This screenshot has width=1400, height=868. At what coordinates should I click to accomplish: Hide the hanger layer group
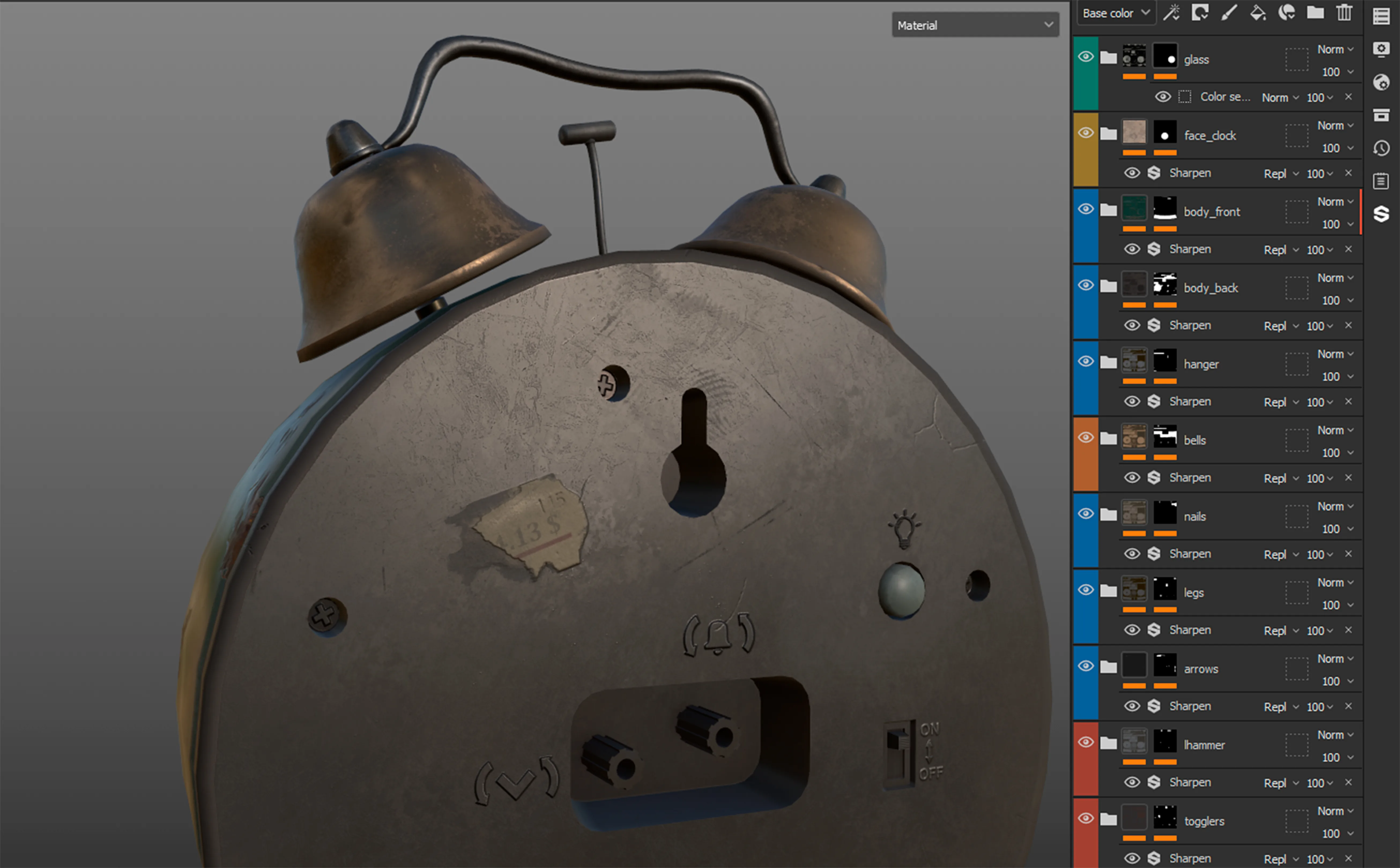tap(1085, 361)
